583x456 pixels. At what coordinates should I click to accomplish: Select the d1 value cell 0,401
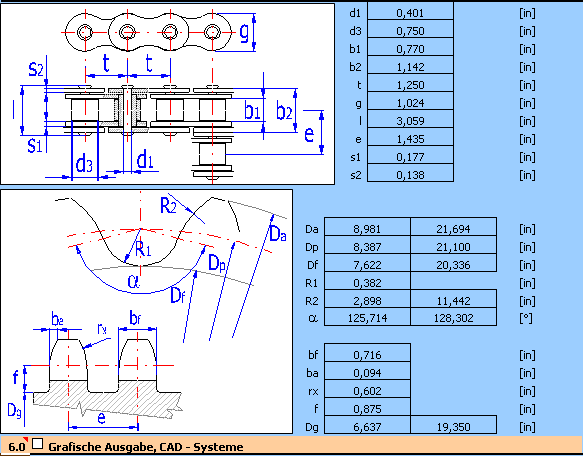[x=410, y=11]
